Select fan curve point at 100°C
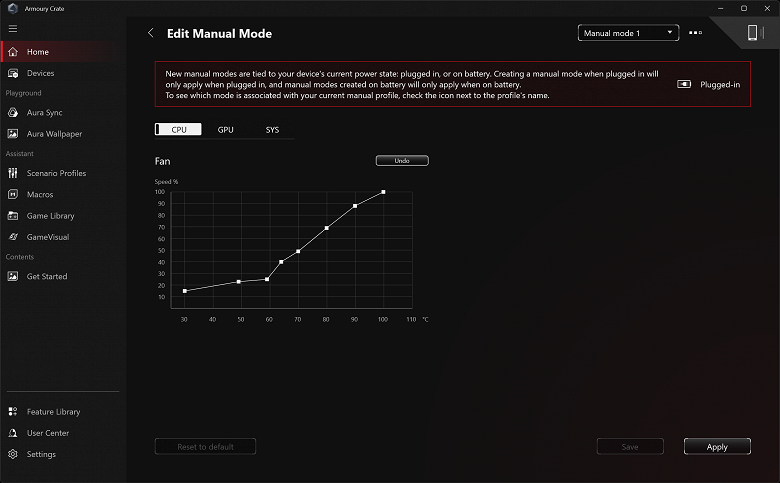 click(x=383, y=192)
